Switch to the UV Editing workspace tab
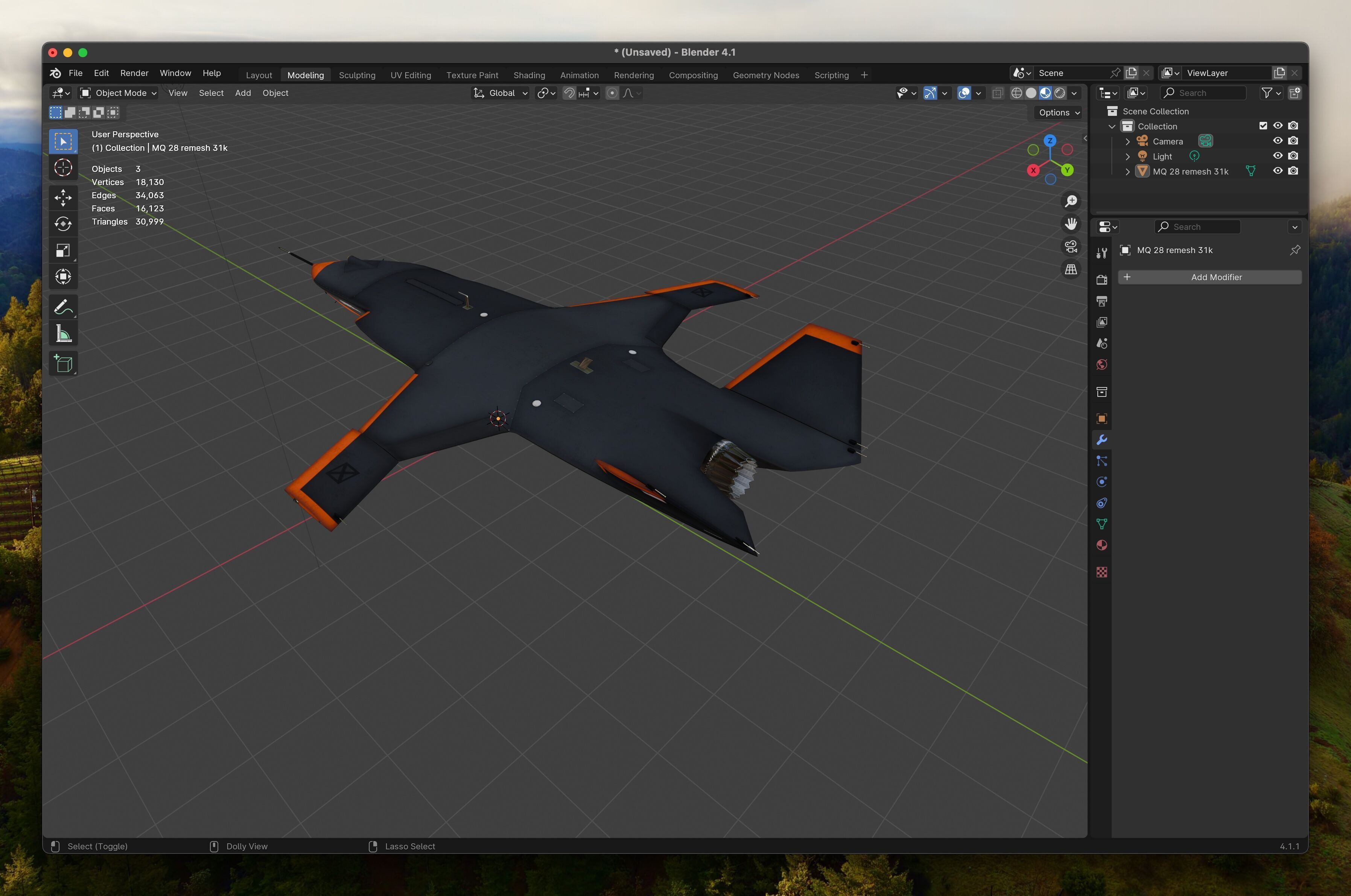The height and width of the screenshot is (896, 1351). (x=411, y=76)
